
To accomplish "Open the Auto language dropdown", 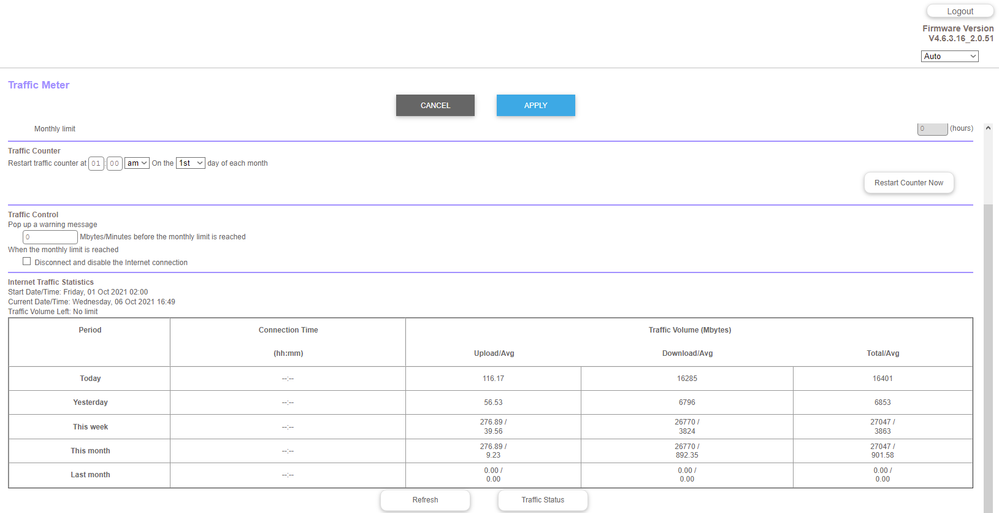I will (x=949, y=56).
